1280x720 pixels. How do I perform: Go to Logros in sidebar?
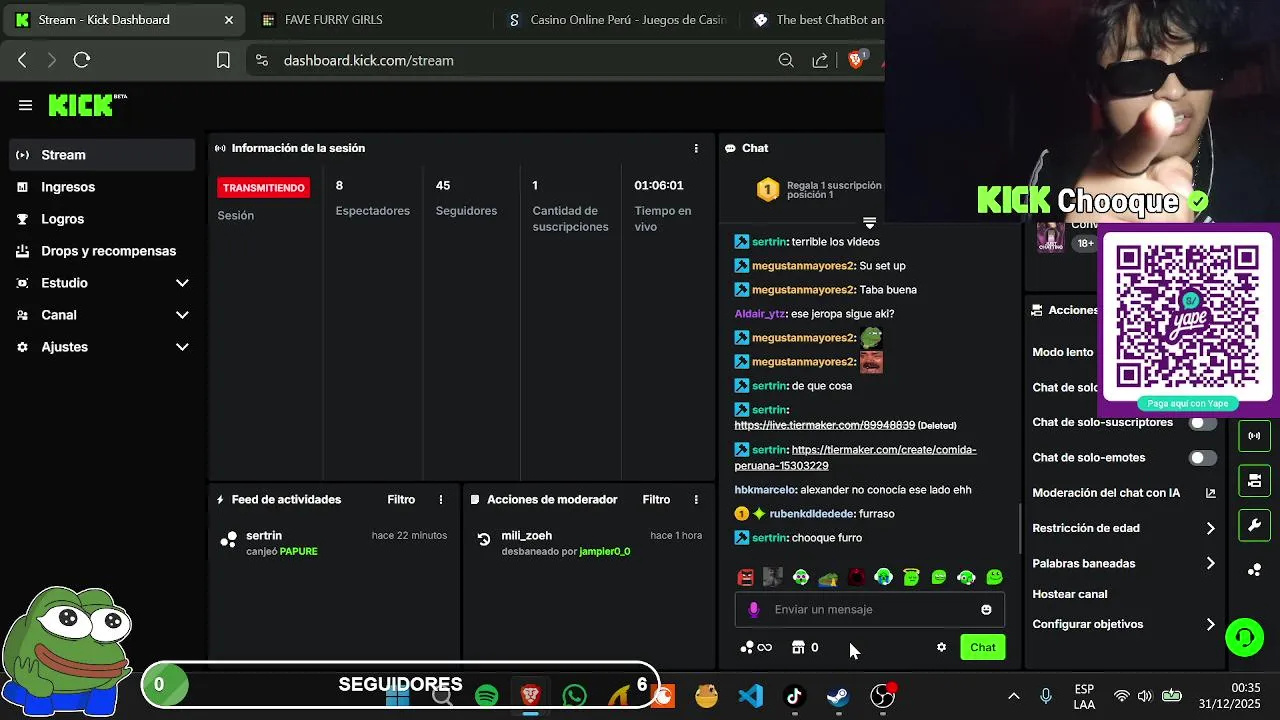coord(102,219)
